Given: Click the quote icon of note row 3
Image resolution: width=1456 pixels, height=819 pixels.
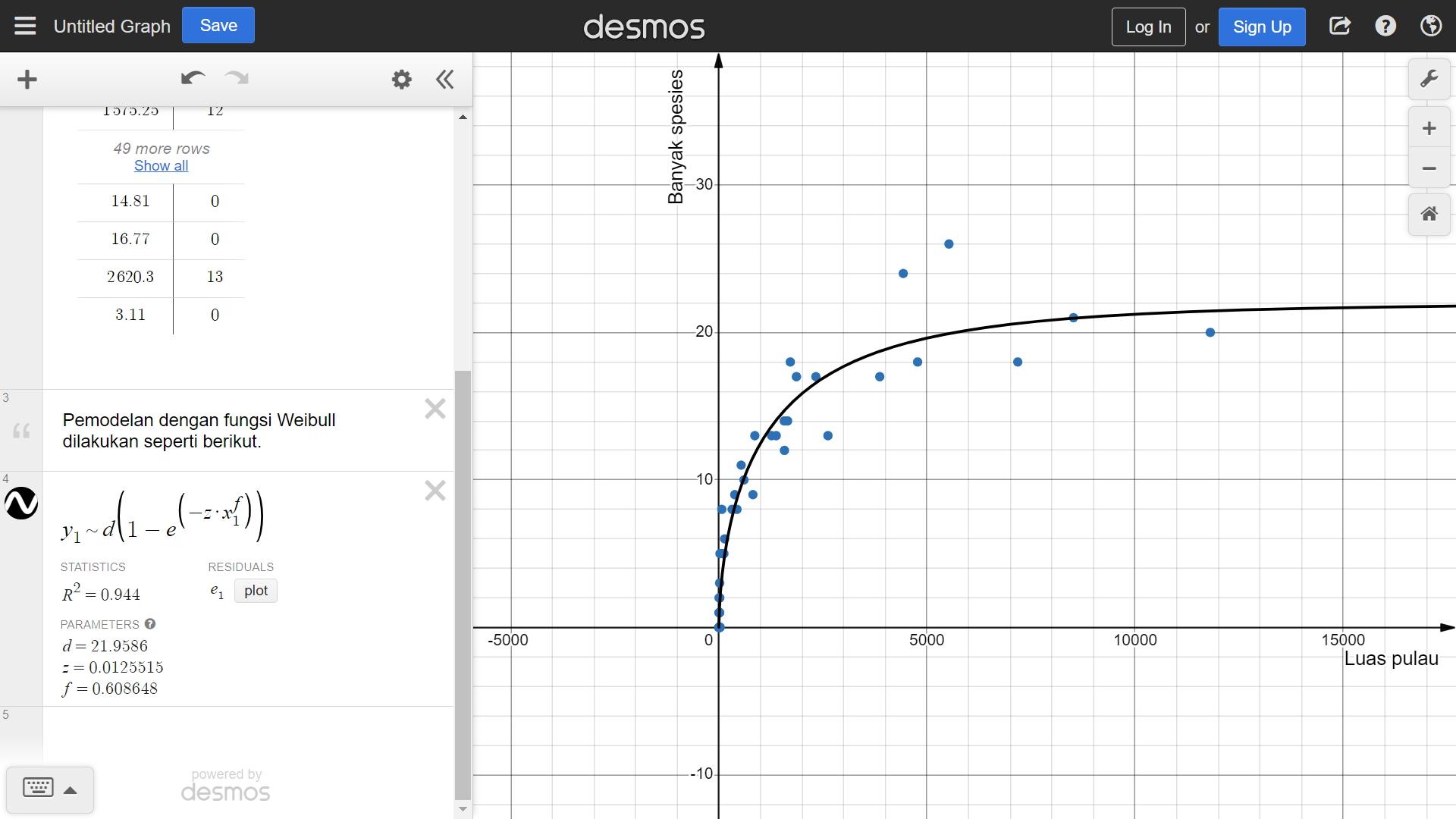Looking at the screenshot, I should [21, 431].
